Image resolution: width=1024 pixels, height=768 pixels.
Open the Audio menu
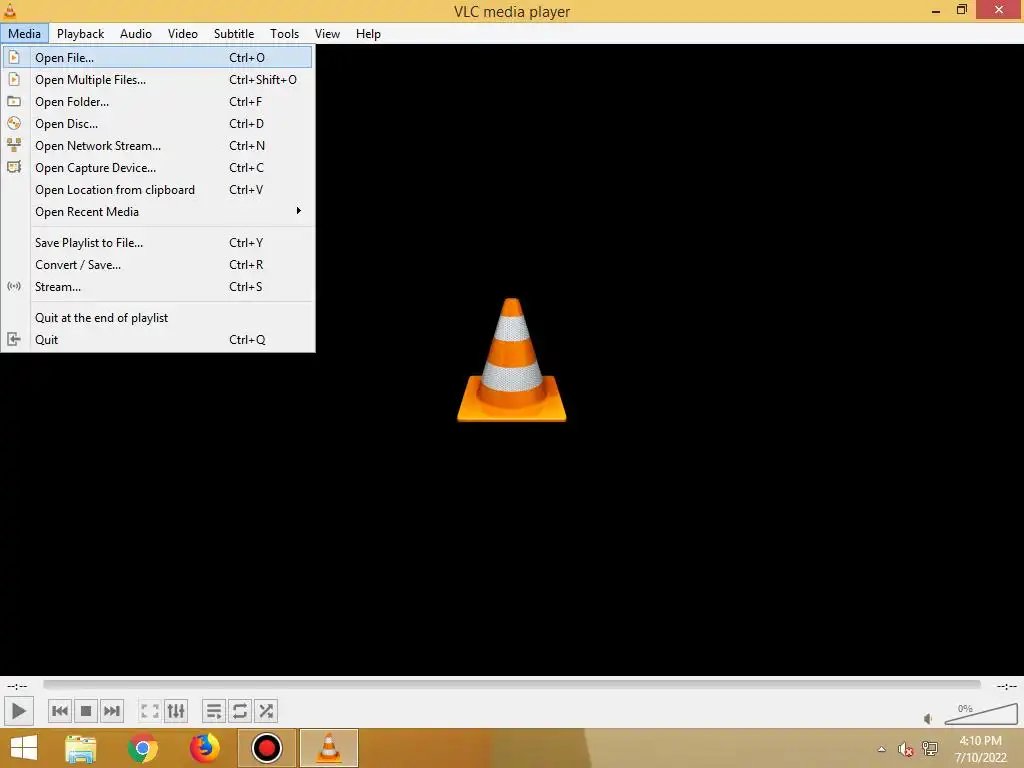[x=136, y=33]
